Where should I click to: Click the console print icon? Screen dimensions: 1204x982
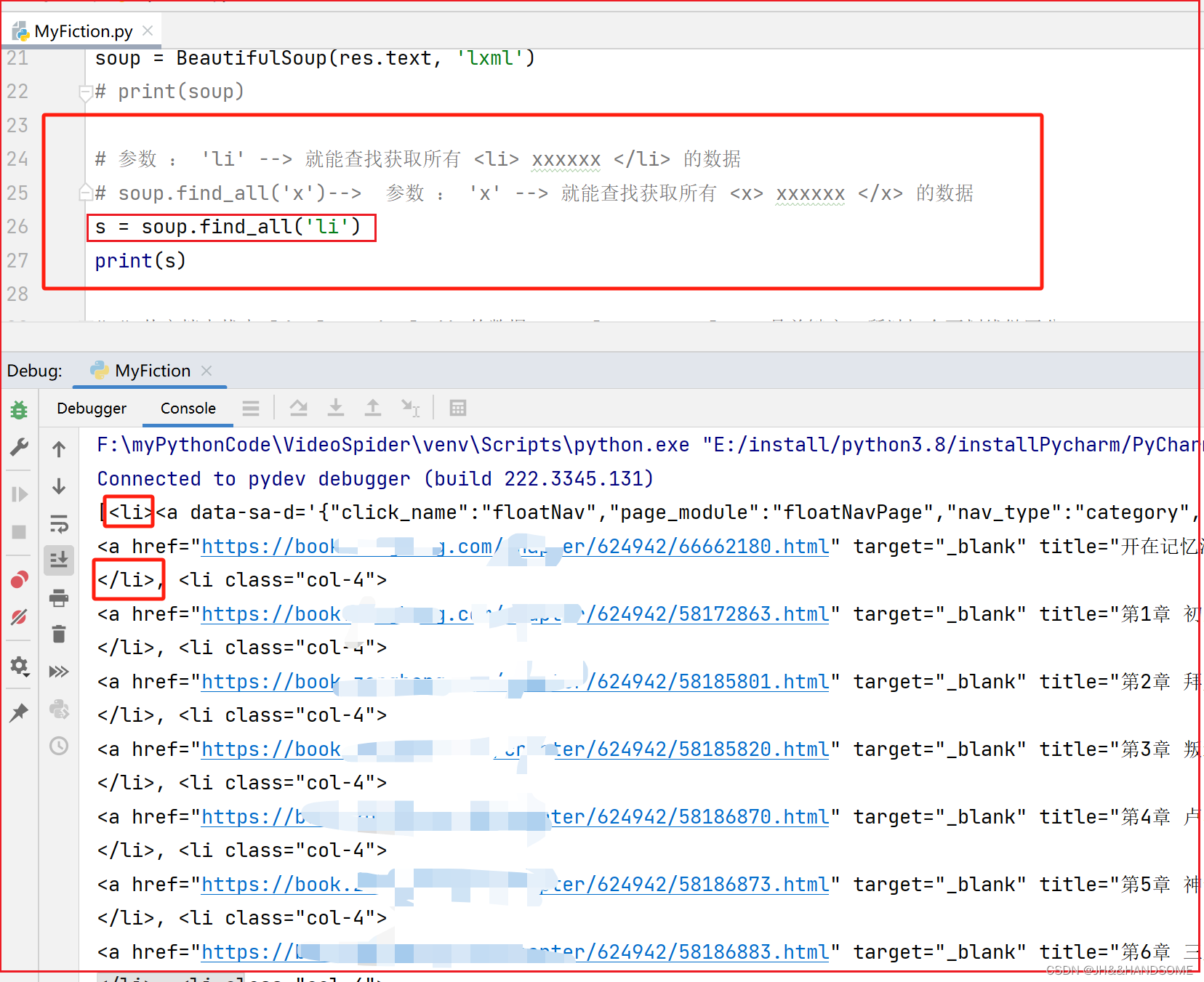[59, 597]
